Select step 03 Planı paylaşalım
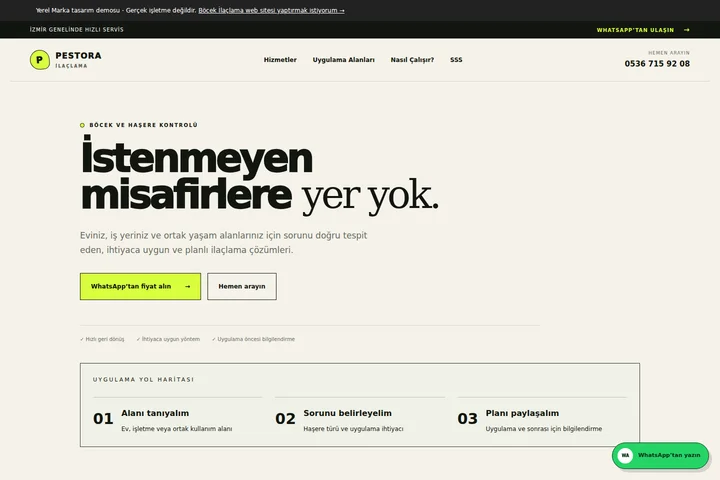 542,419
